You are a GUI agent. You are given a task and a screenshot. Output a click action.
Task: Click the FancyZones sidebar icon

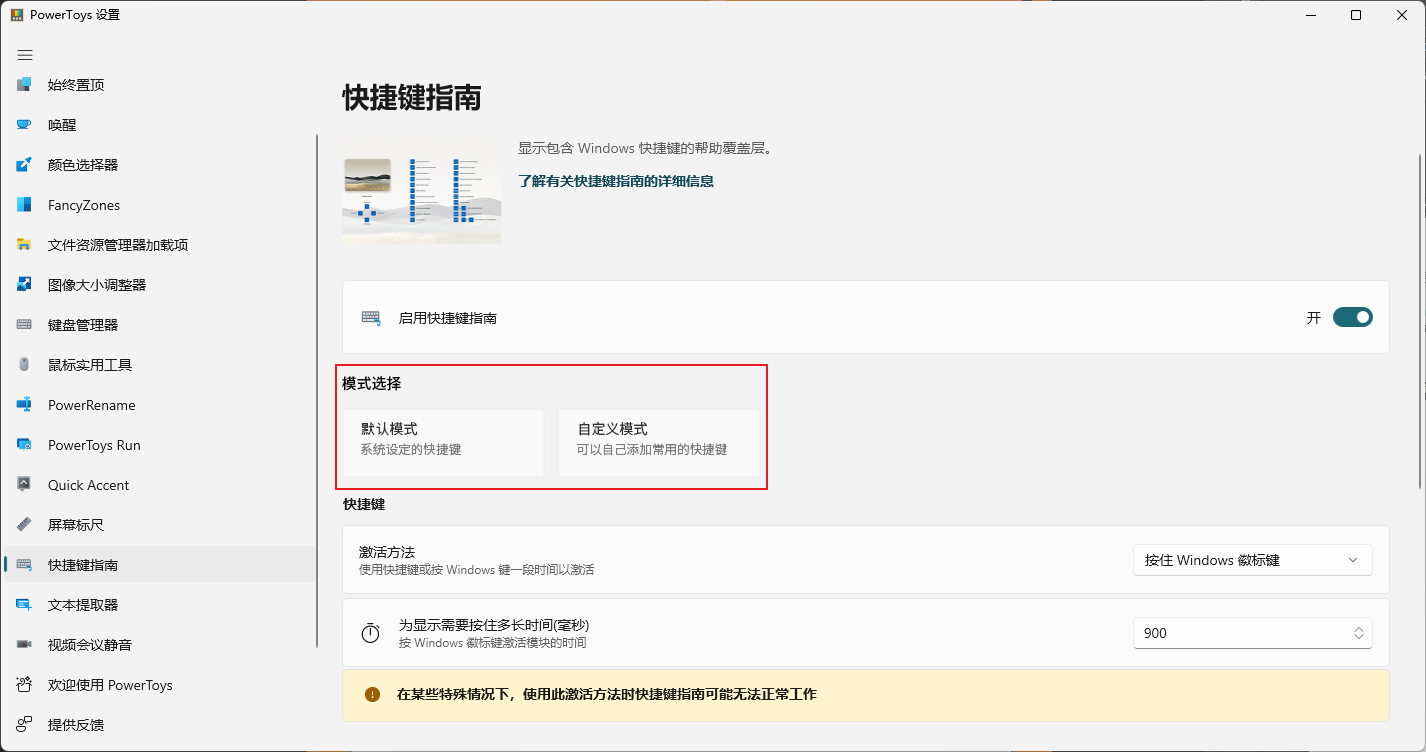click(25, 205)
